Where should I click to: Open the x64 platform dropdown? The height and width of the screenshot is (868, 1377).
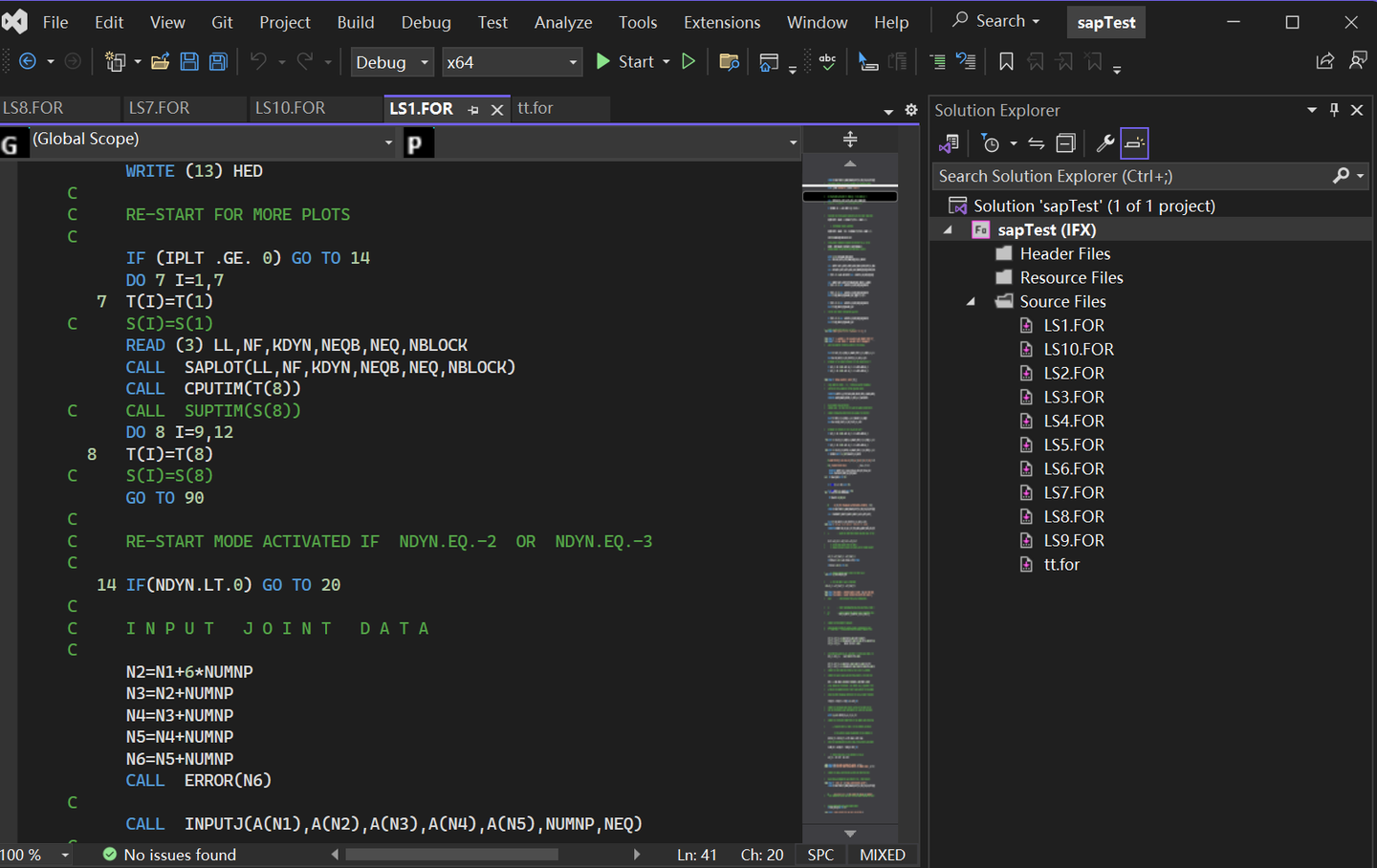point(512,62)
